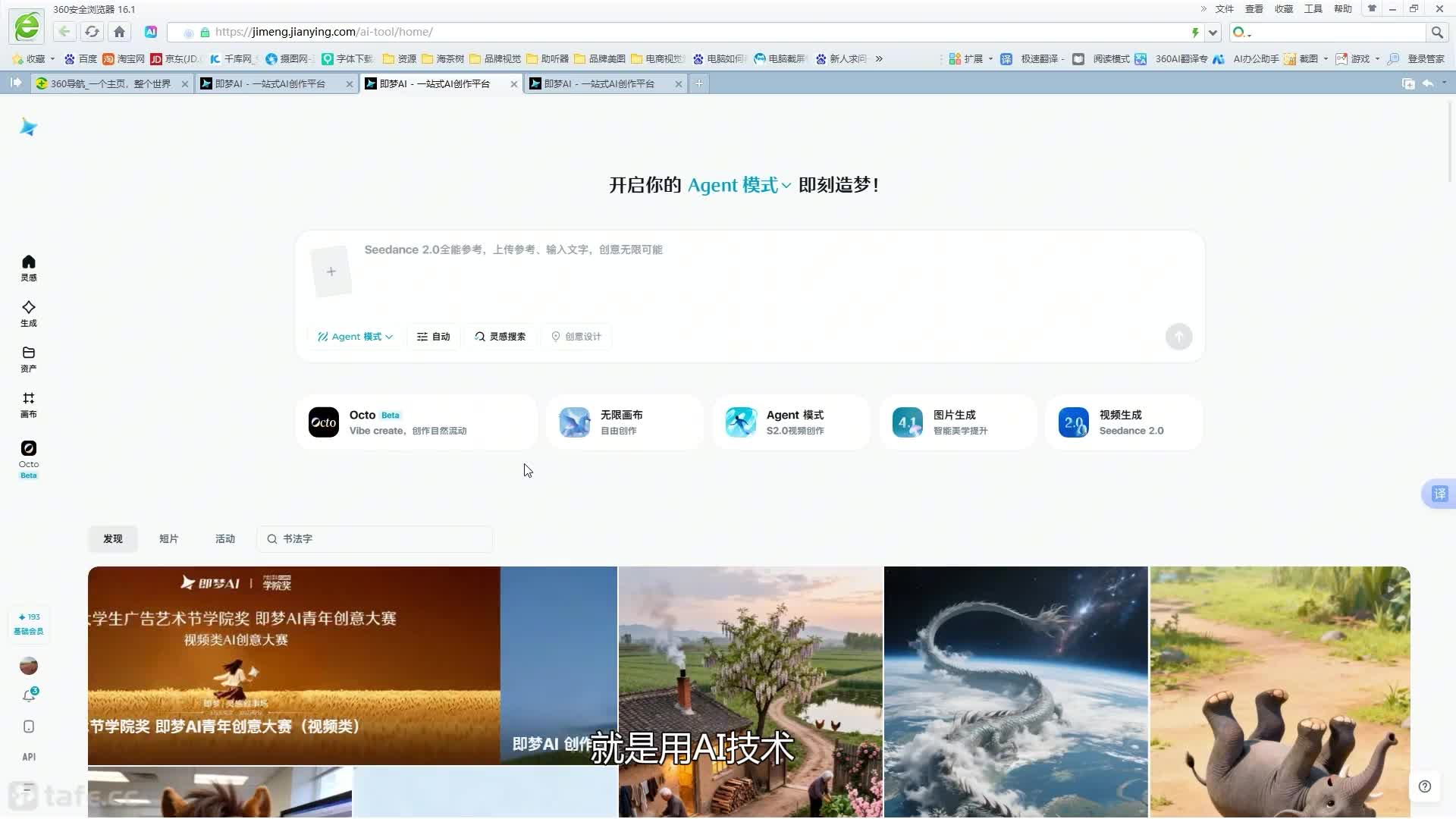The height and width of the screenshot is (819, 1456).
Task: Open the farmhouse countryside thumbnail
Action: point(751,692)
